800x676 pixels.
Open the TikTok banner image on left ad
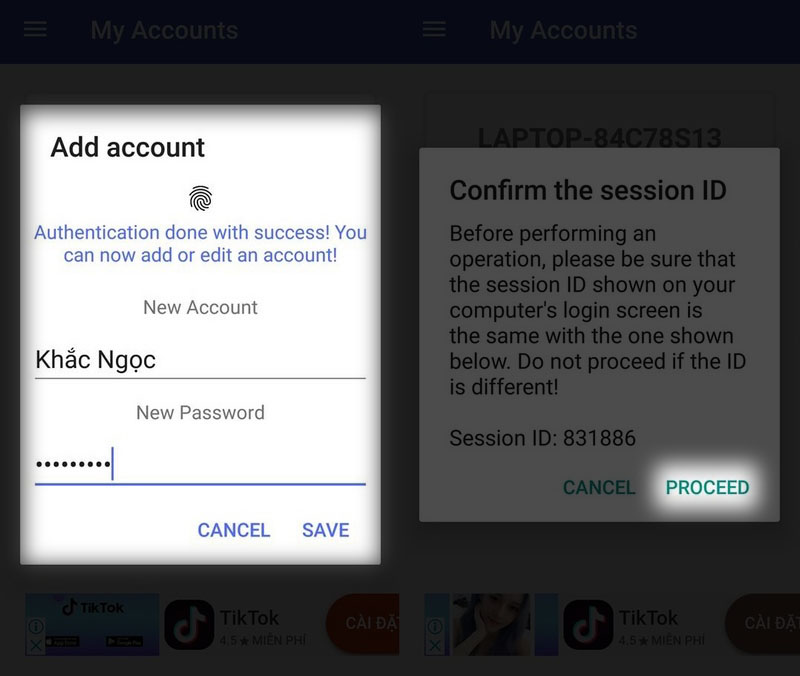click(92, 624)
